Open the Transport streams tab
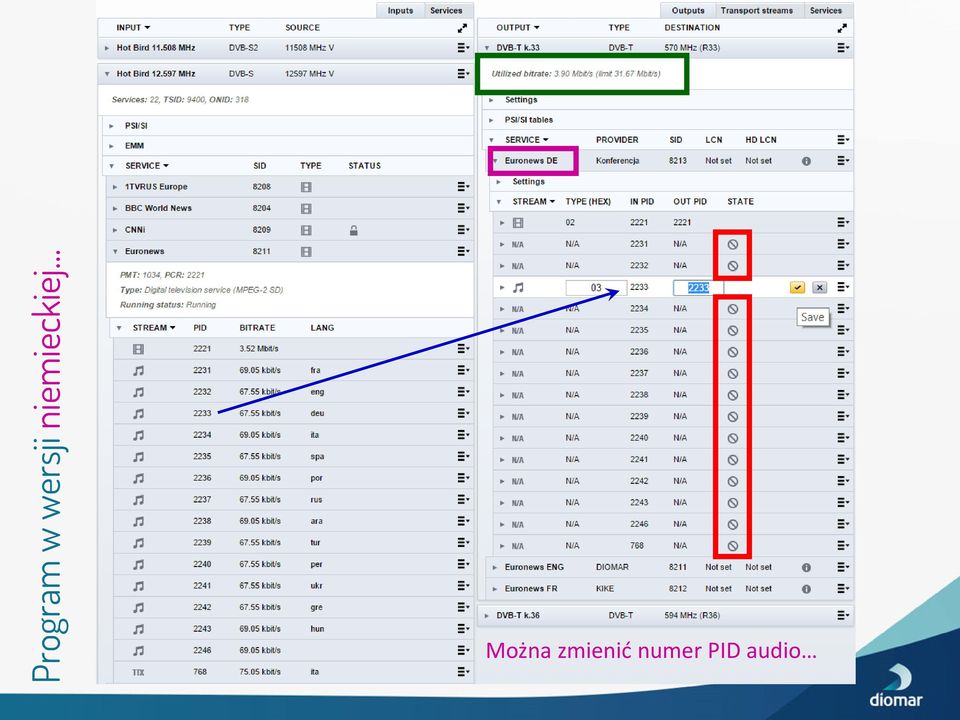960x720 pixels. tap(756, 10)
